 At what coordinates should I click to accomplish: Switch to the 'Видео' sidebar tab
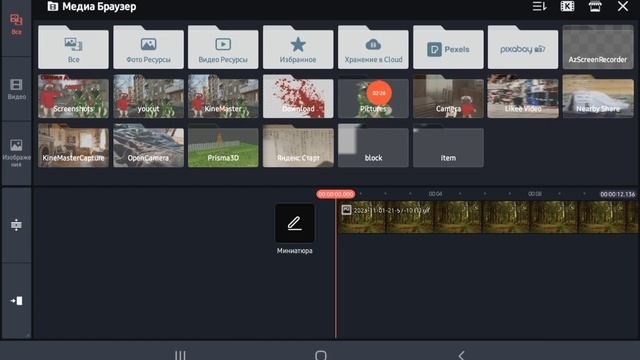16,89
